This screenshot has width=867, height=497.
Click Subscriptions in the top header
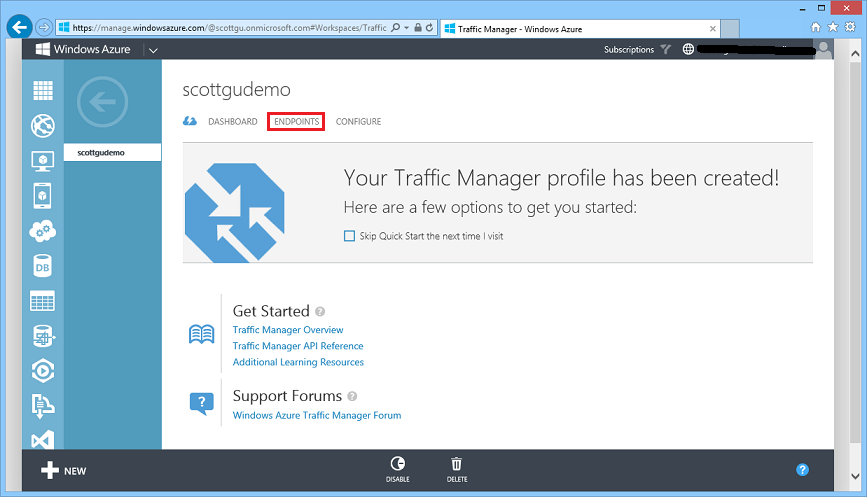[629, 49]
